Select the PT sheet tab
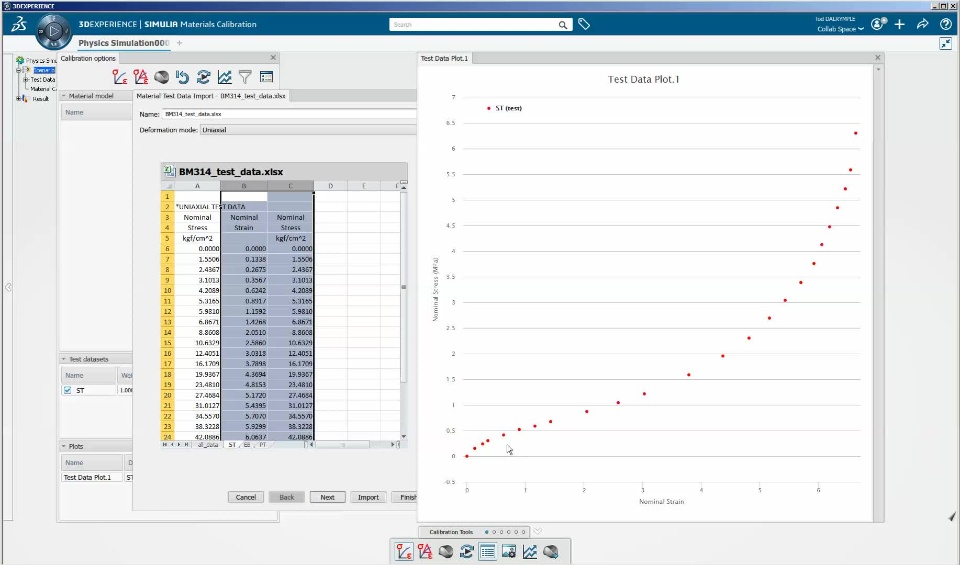 pyautogui.click(x=262, y=445)
